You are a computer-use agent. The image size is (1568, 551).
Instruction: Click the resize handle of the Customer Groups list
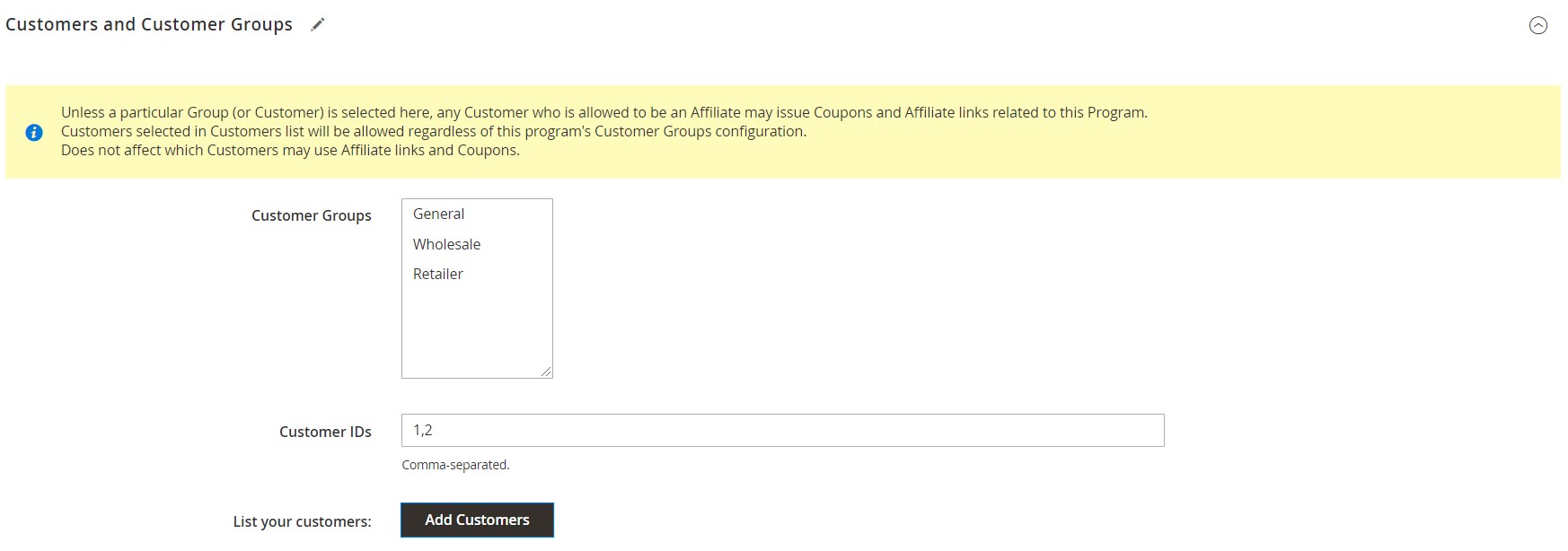point(546,372)
